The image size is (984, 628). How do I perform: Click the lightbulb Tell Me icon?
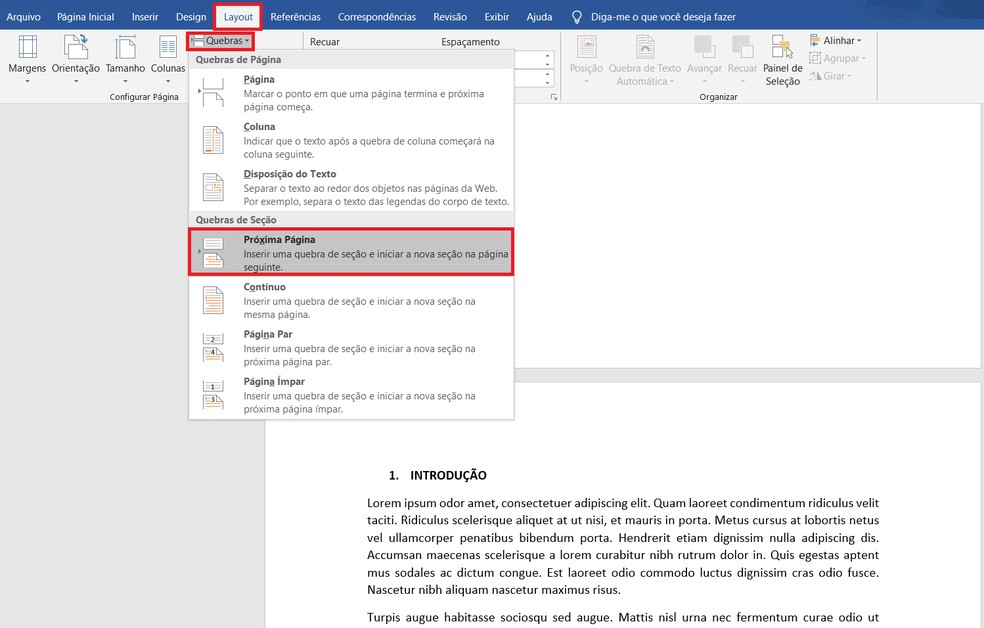(x=577, y=17)
